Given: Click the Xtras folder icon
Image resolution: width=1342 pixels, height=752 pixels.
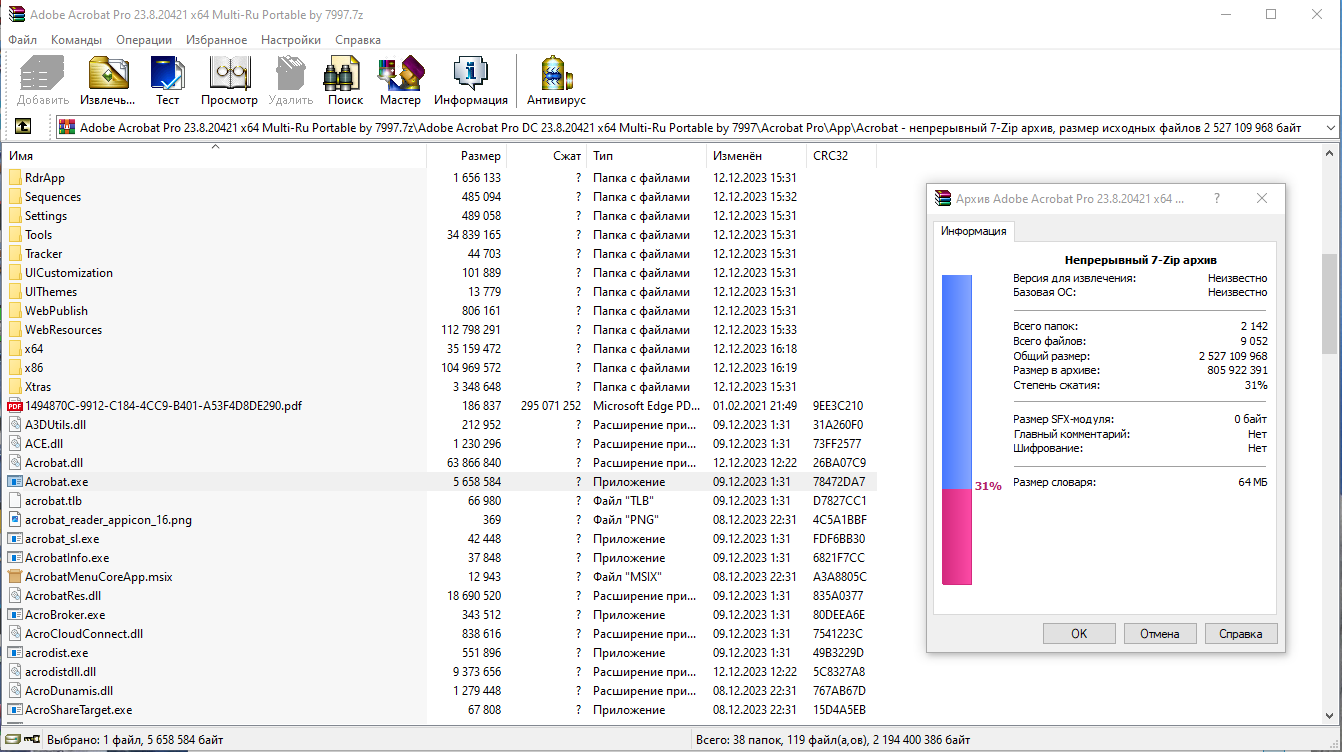Looking at the screenshot, I should point(15,387).
